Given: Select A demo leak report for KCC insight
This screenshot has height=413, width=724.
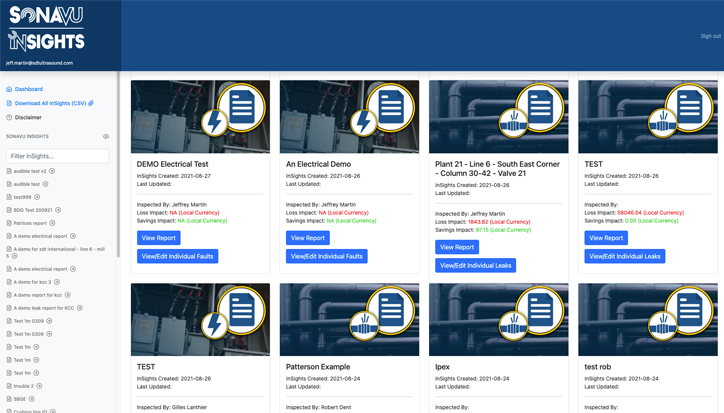Looking at the screenshot, I should tap(43, 308).
